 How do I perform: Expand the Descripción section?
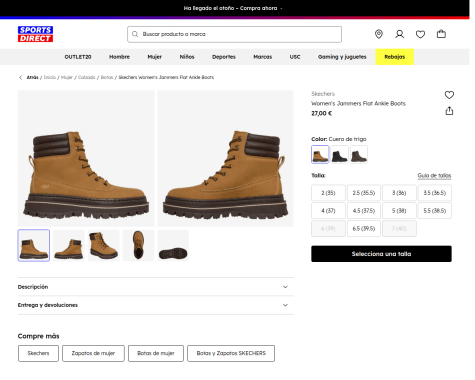click(x=156, y=287)
